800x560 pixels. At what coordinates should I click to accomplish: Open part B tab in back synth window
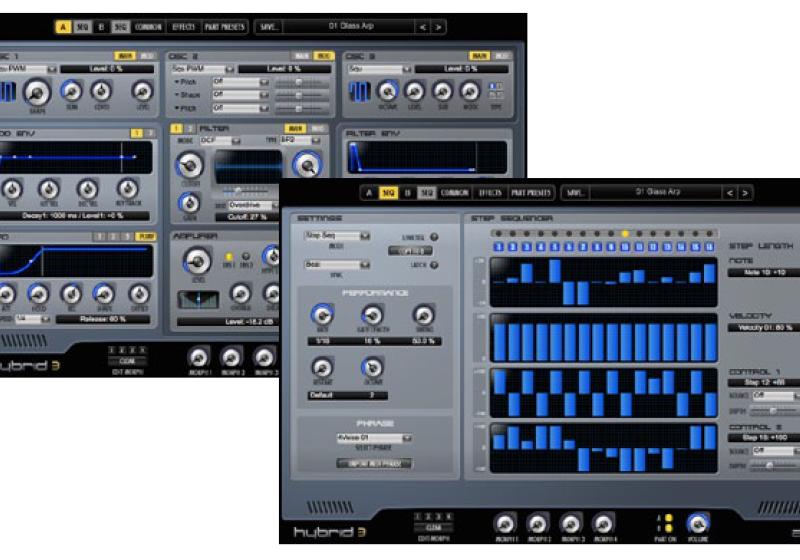click(x=101, y=27)
